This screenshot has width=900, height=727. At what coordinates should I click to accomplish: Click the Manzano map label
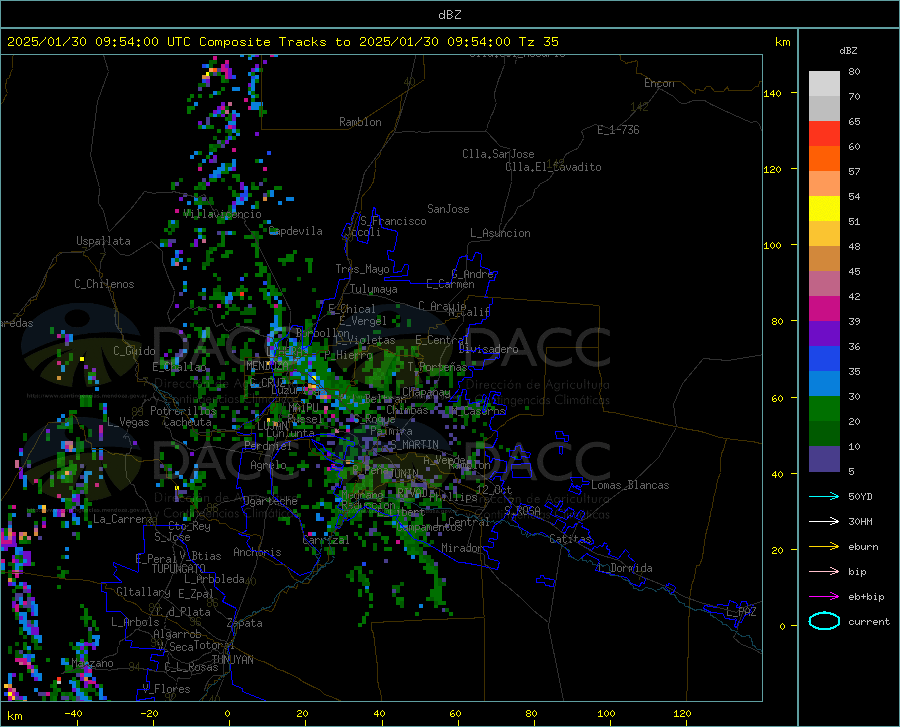[92, 663]
